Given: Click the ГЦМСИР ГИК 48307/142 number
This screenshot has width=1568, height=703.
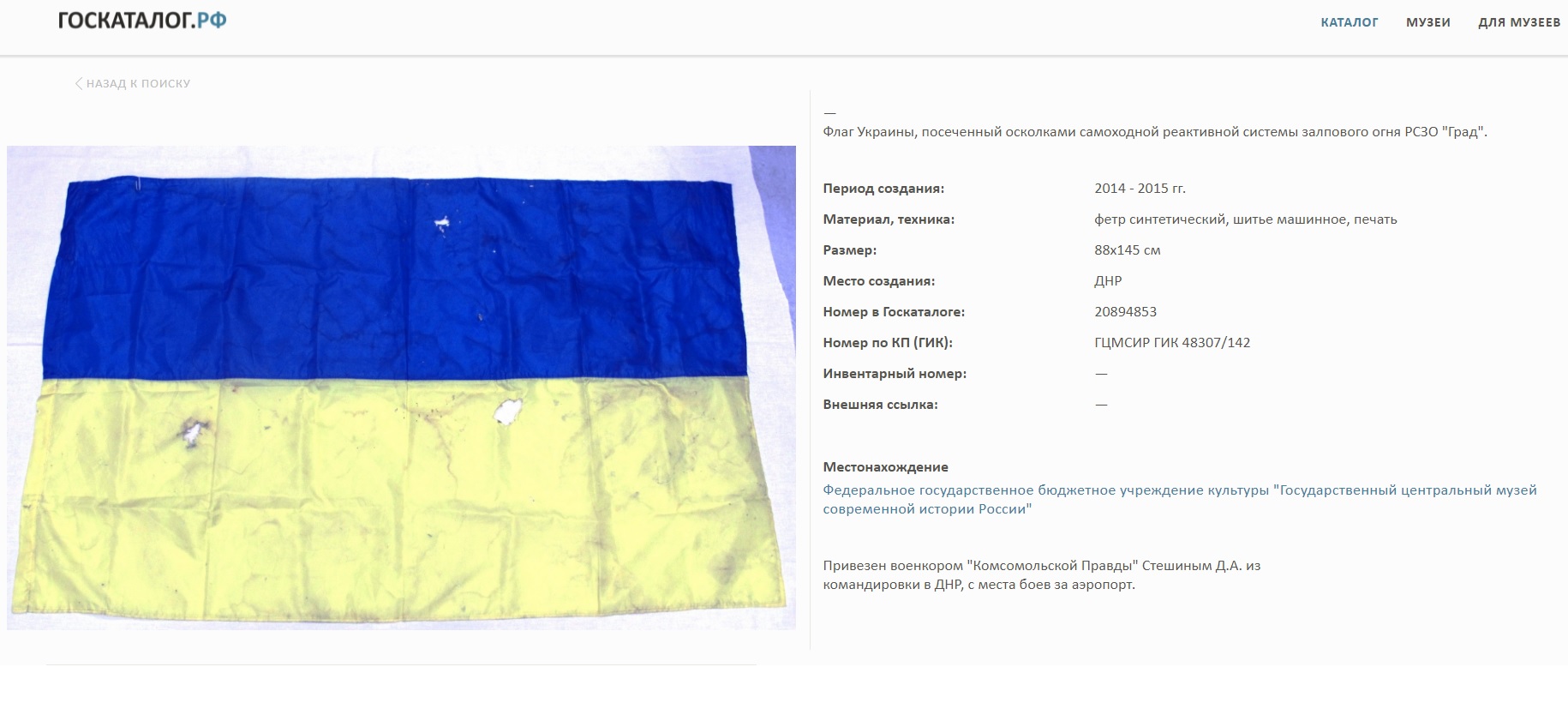Looking at the screenshot, I should [1171, 343].
